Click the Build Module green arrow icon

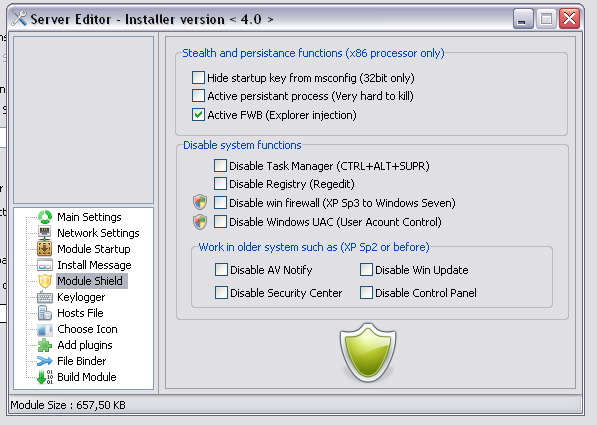45,377
